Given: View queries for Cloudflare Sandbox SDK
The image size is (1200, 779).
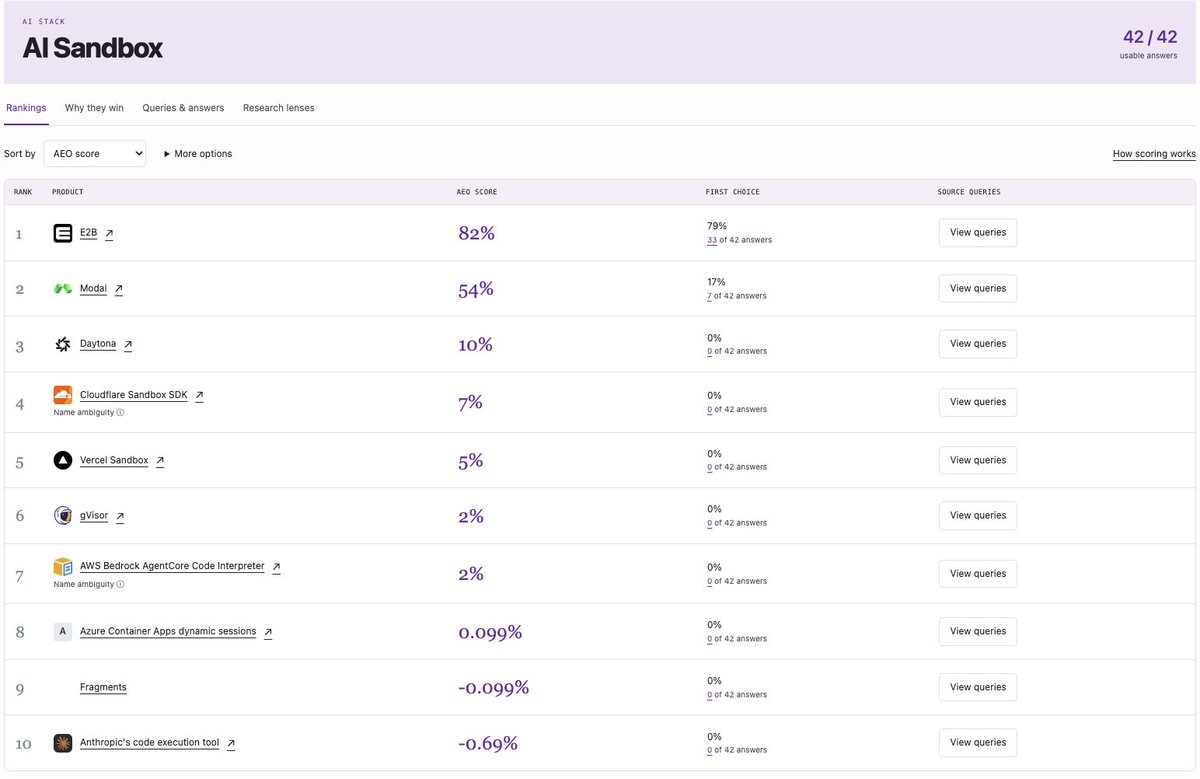Looking at the screenshot, I should coord(978,402).
